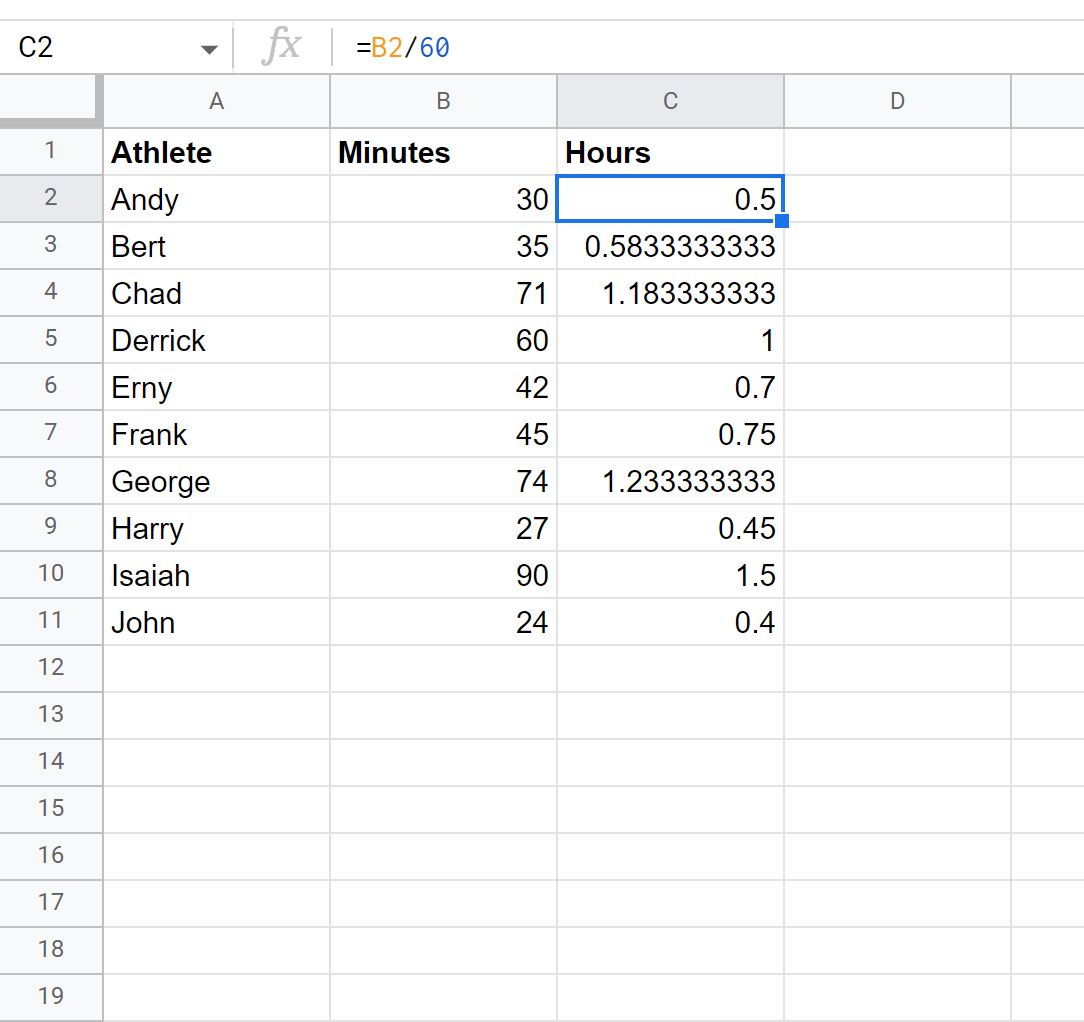Click Harry's minutes value 27
Screen dimensions: 1084x1022
coord(443,528)
